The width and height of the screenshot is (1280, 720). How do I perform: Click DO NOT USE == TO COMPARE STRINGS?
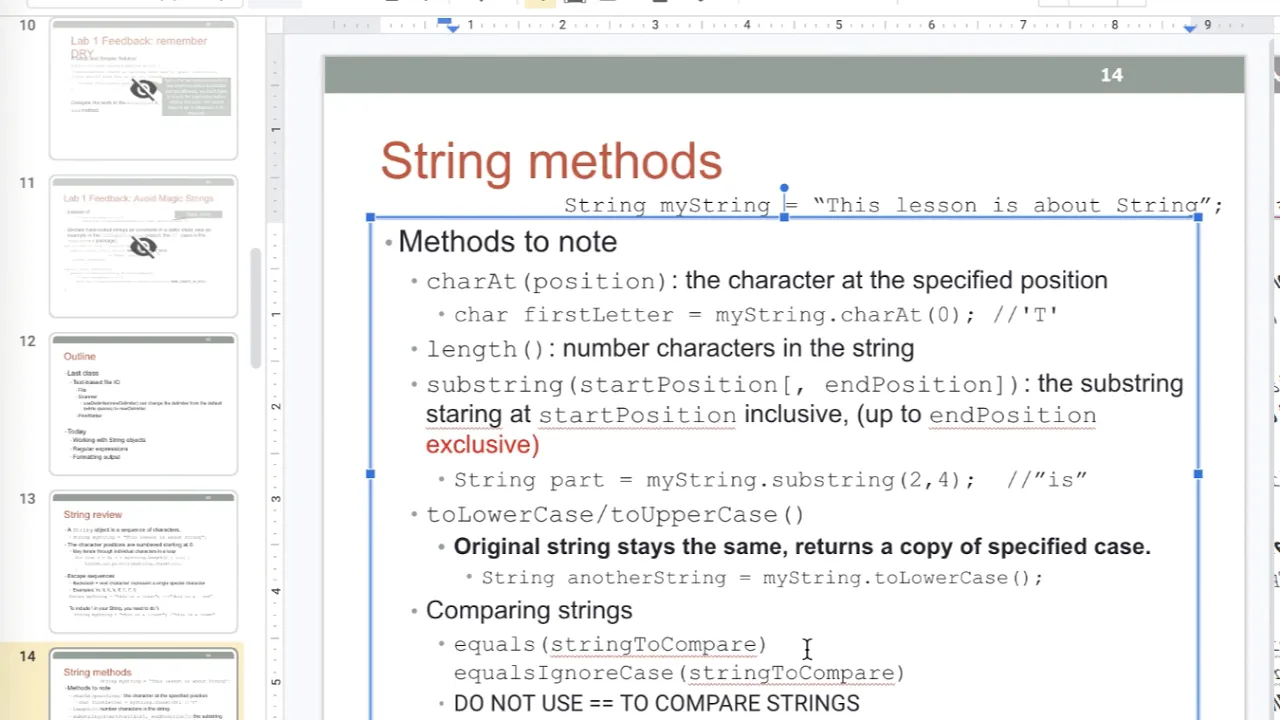coord(656,704)
